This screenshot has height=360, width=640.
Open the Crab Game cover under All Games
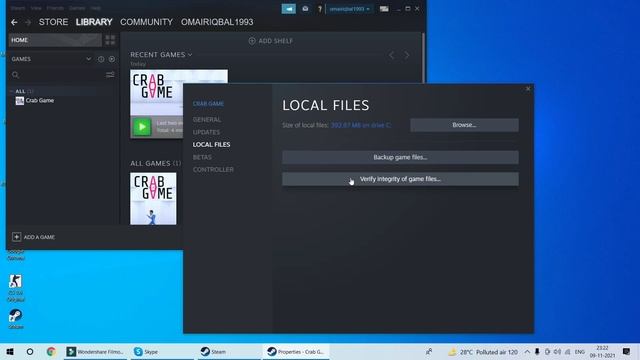coord(153,198)
